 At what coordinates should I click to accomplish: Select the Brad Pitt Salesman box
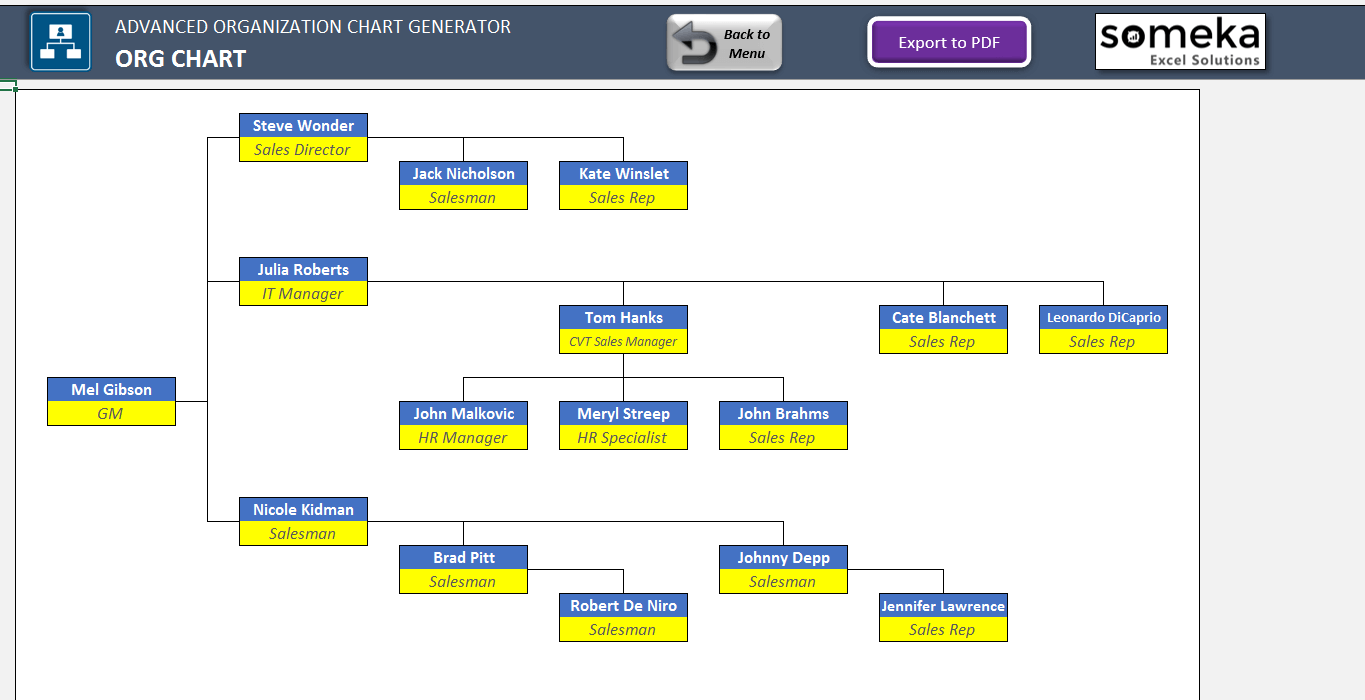tap(463, 569)
